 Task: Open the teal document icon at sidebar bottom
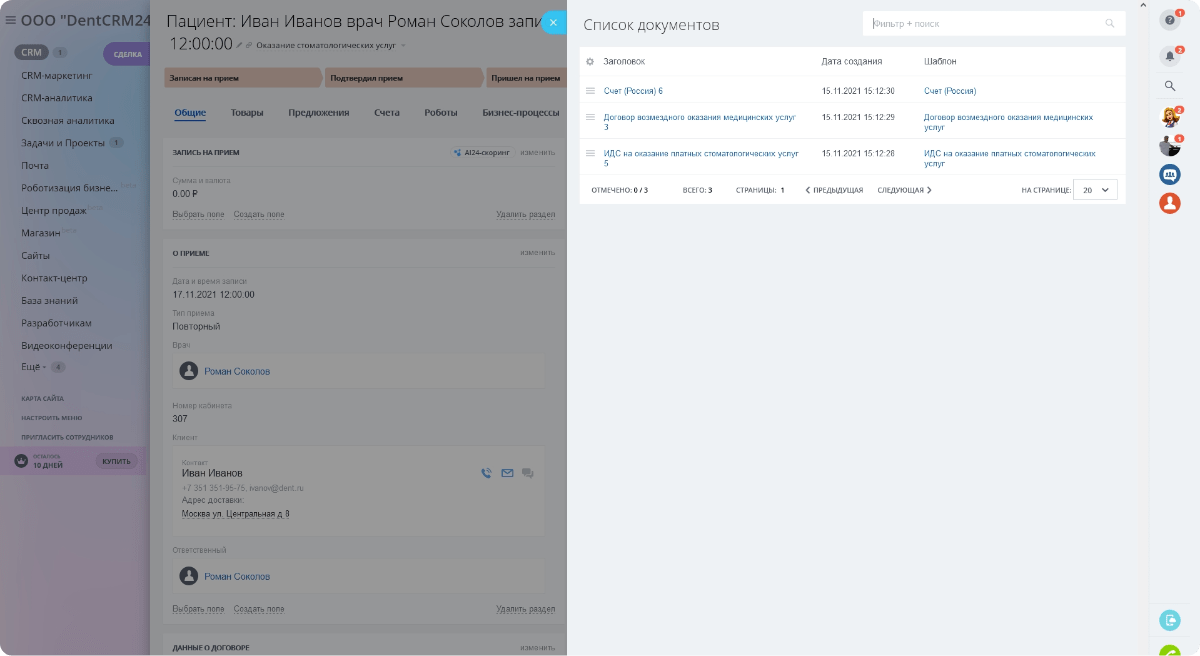coord(1169,620)
